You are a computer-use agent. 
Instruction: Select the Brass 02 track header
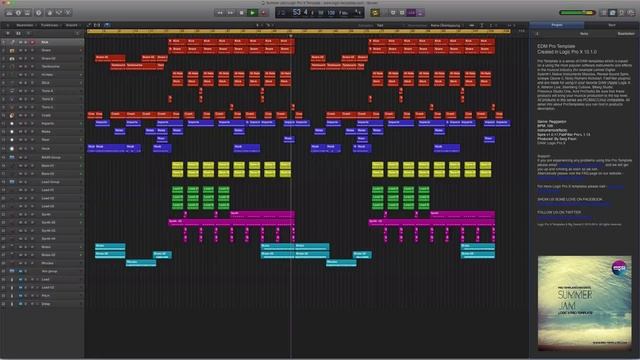(42, 255)
